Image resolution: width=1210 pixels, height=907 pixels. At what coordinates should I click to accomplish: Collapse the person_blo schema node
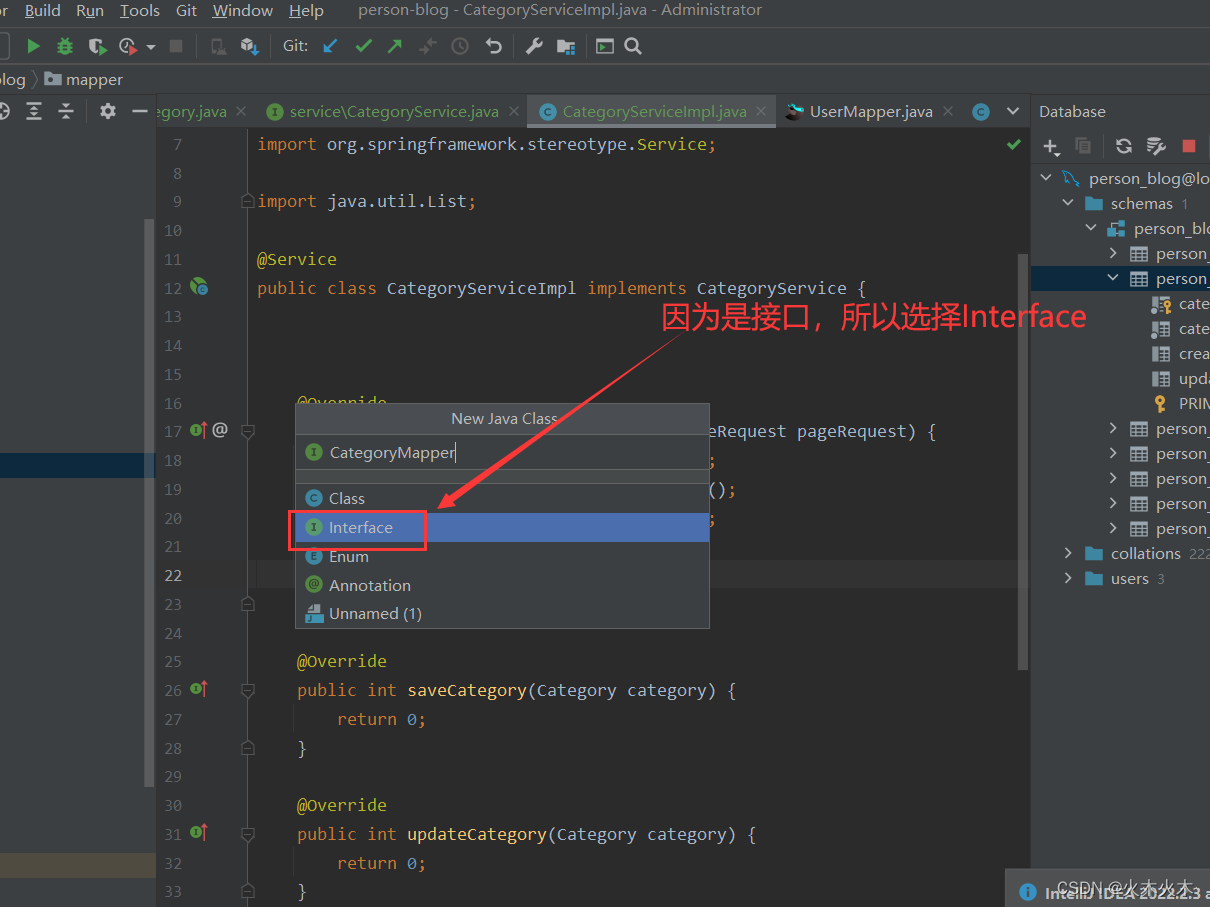1091,228
